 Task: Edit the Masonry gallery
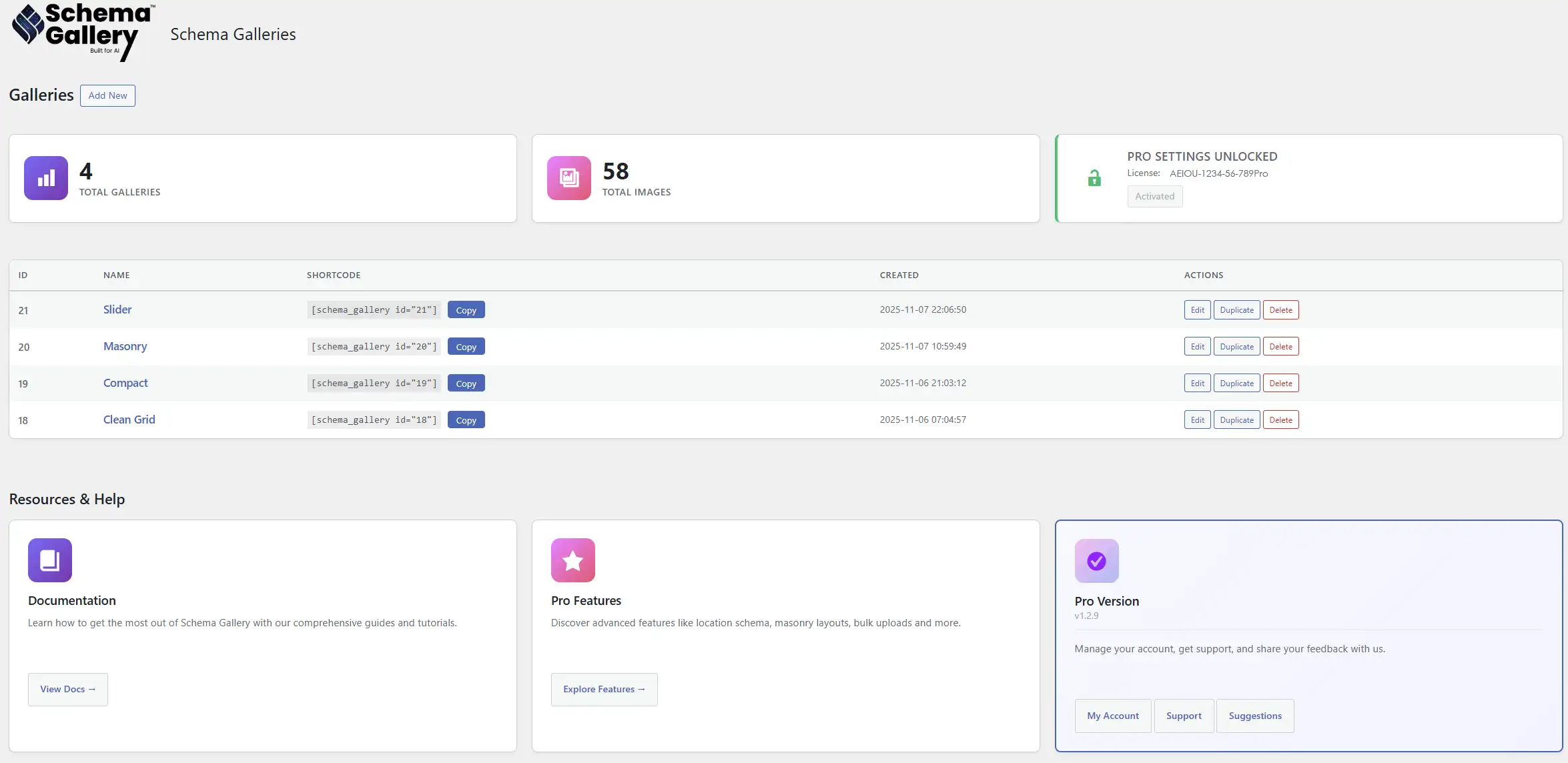click(1196, 345)
